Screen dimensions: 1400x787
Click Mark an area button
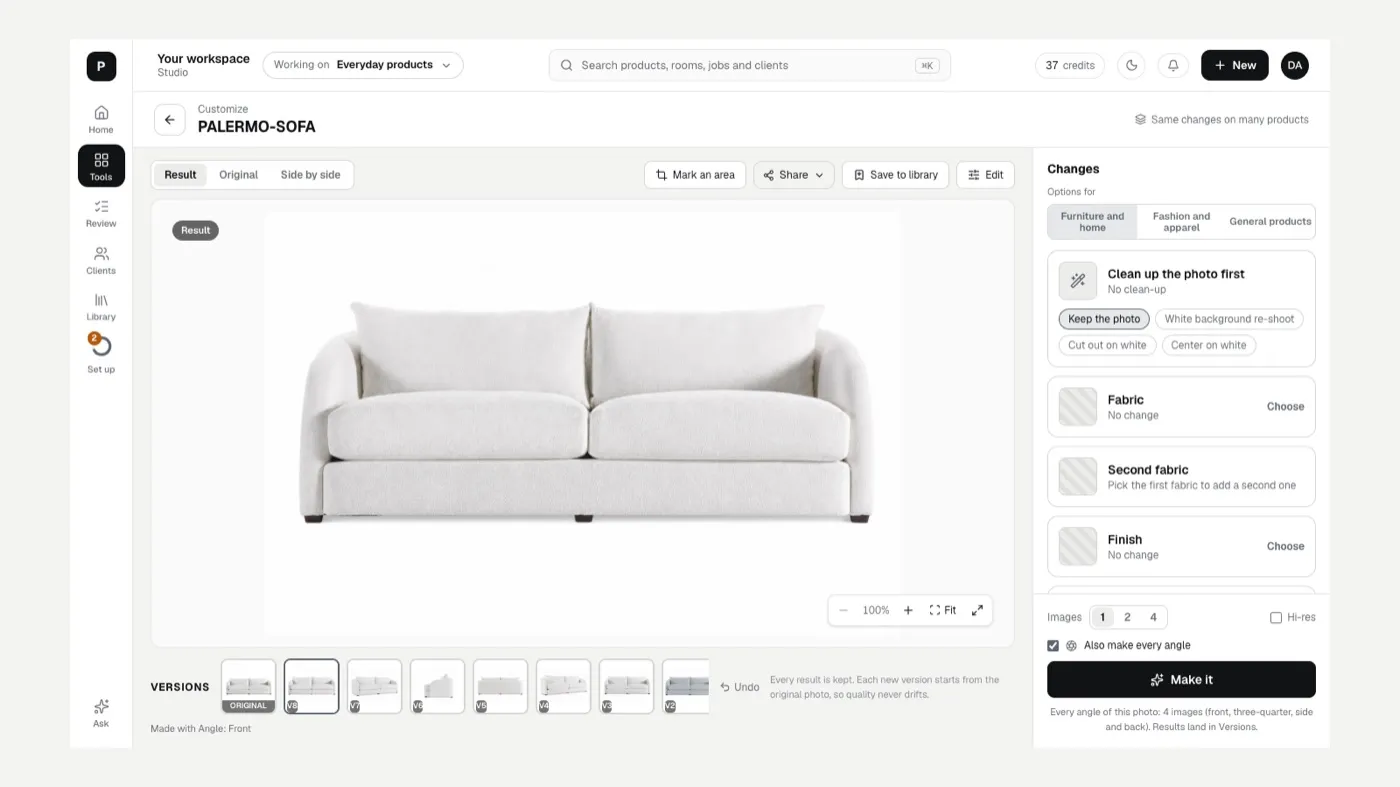coord(695,175)
